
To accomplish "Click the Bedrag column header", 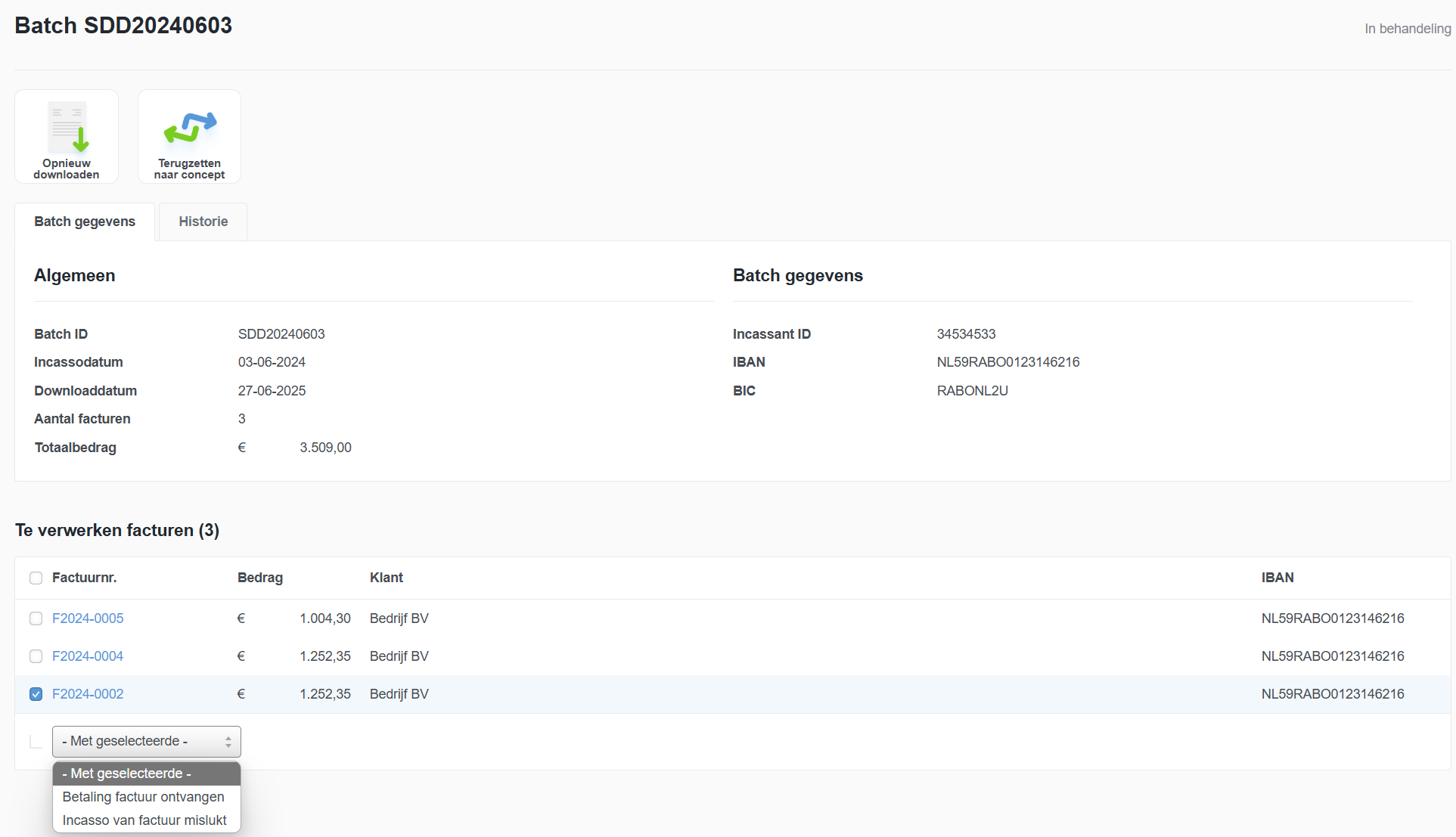I will click(x=260, y=578).
